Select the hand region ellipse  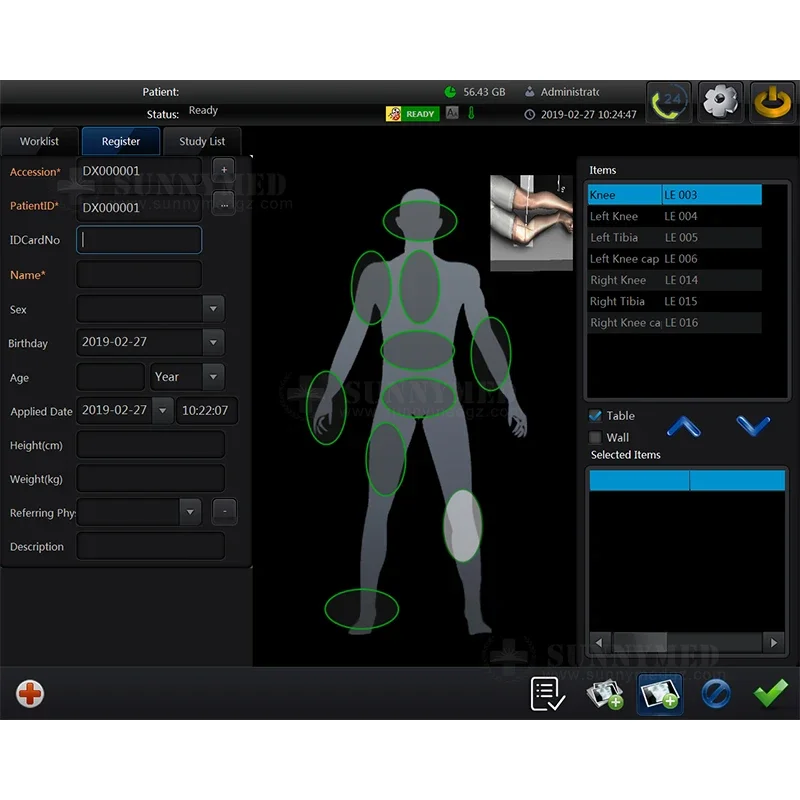tap(326, 408)
